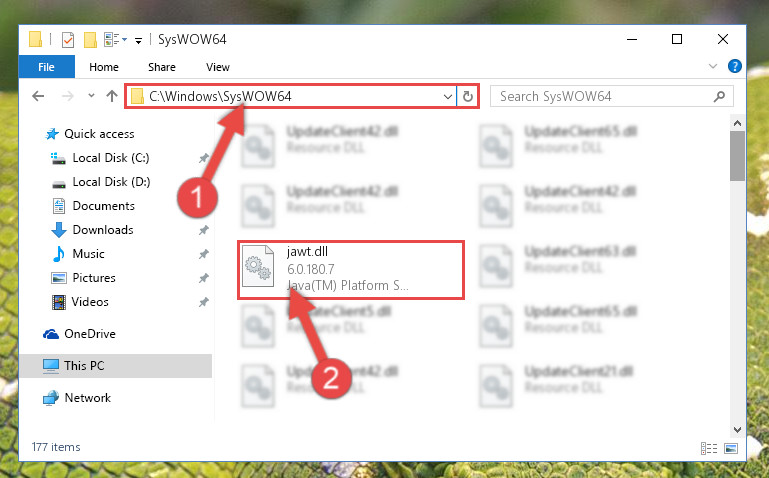This screenshot has height=478, width=769.
Task: Expand the address bar history dropdown
Action: [447, 97]
